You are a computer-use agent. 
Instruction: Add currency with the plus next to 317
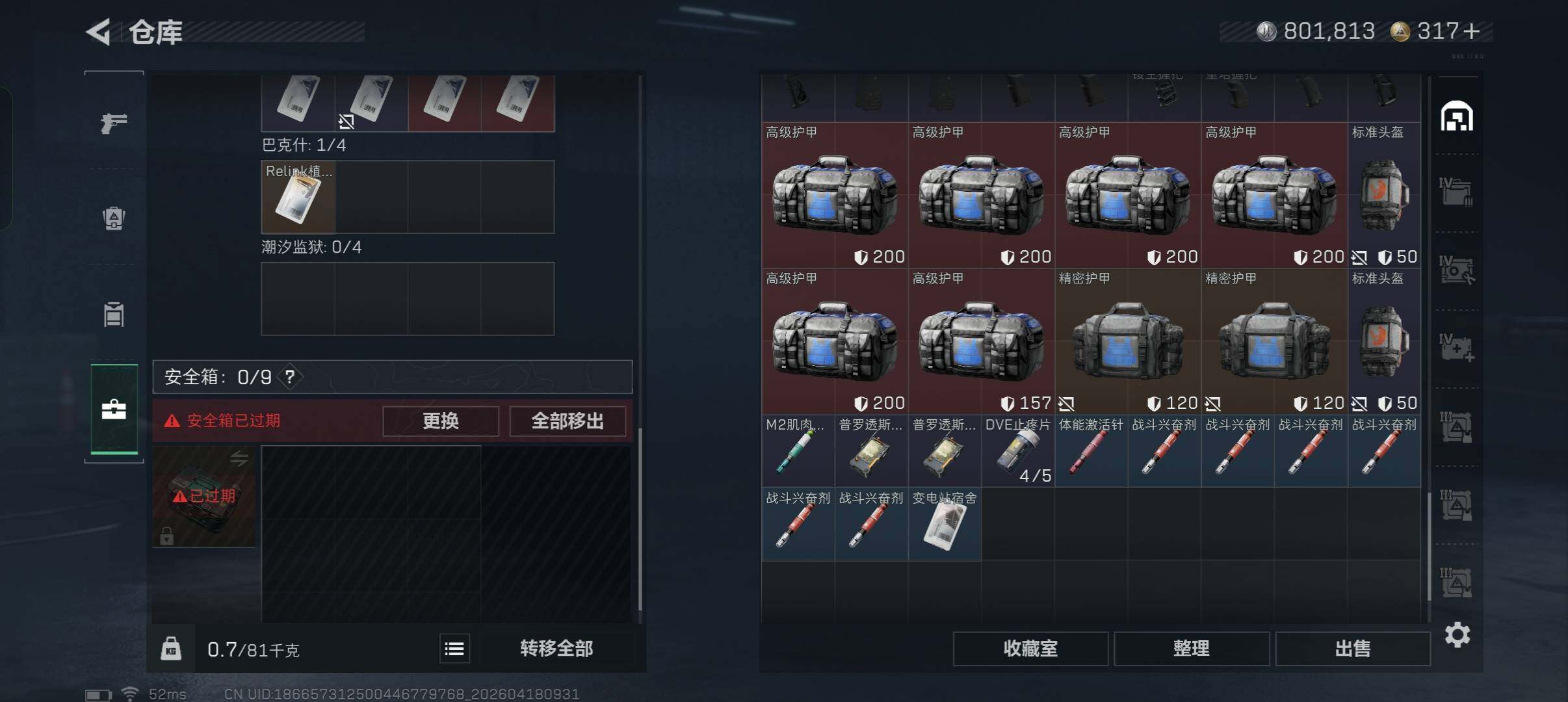(x=1471, y=31)
